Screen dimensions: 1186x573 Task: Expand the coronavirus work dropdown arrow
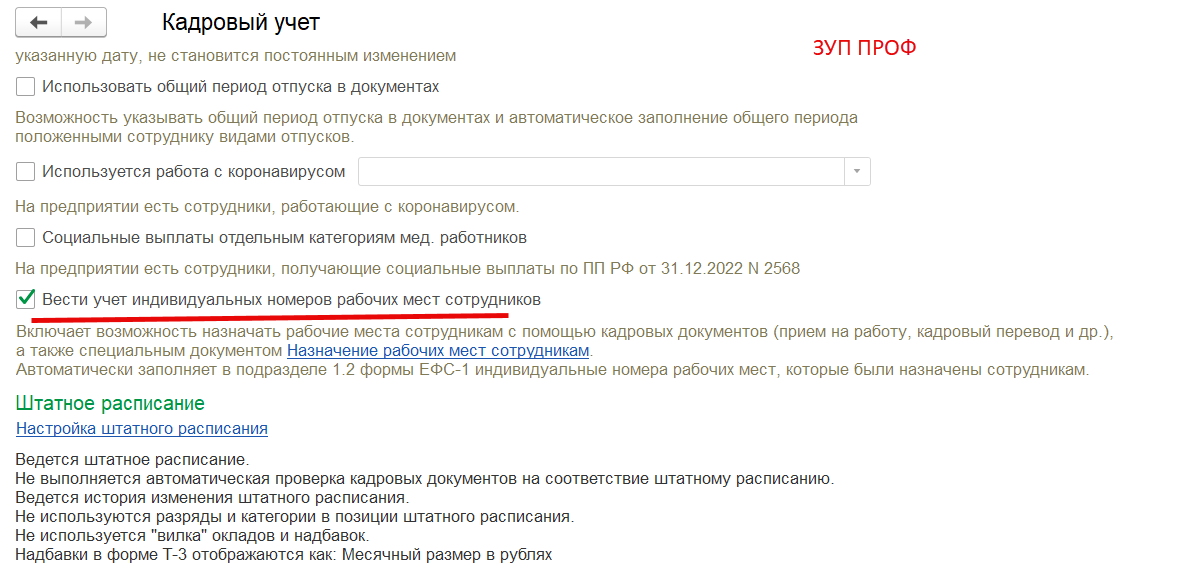point(857,172)
